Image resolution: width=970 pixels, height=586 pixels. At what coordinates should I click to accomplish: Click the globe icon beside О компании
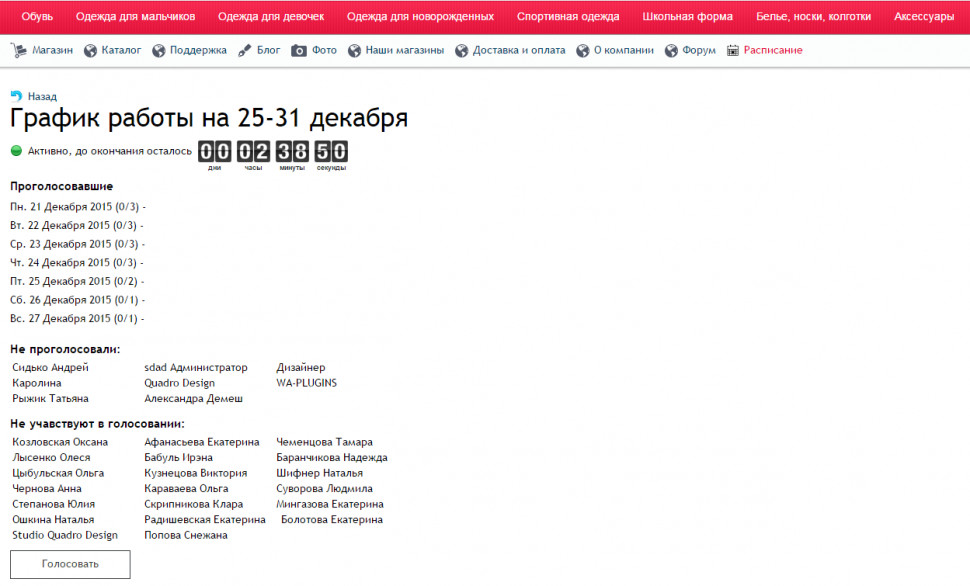[x=583, y=51]
